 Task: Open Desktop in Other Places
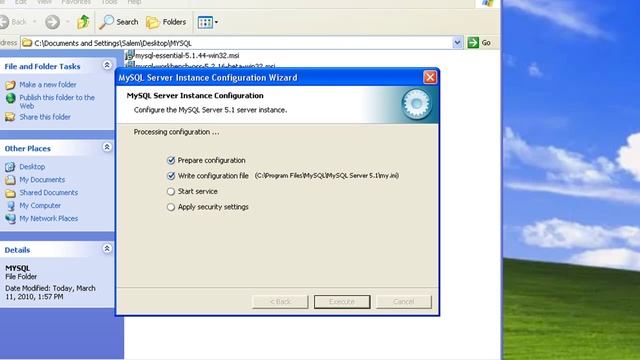(32, 167)
